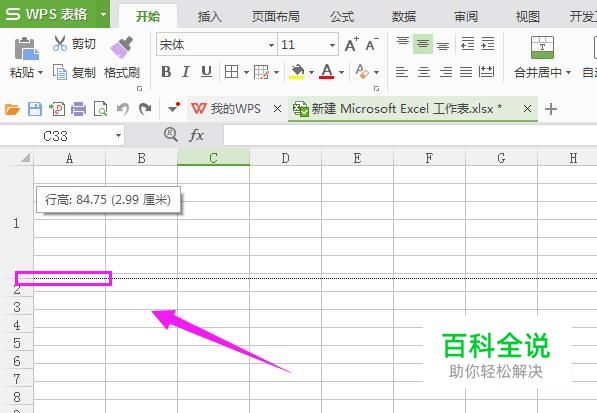
Task: Open the quick access toolbar customize arrow
Action: 174,108
